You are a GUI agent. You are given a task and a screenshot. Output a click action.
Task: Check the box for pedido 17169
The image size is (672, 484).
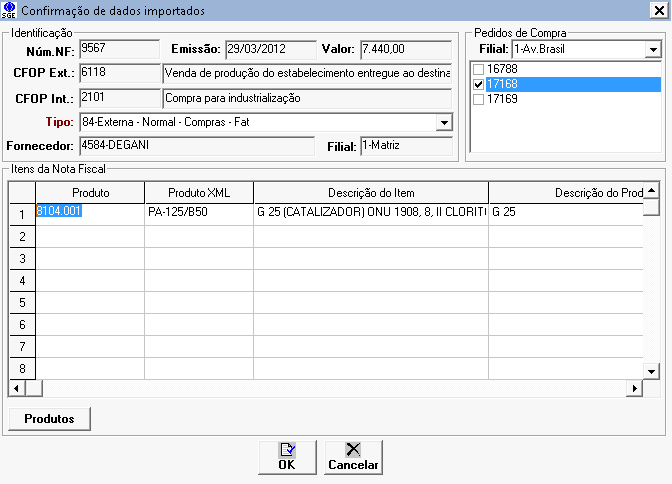pos(478,100)
